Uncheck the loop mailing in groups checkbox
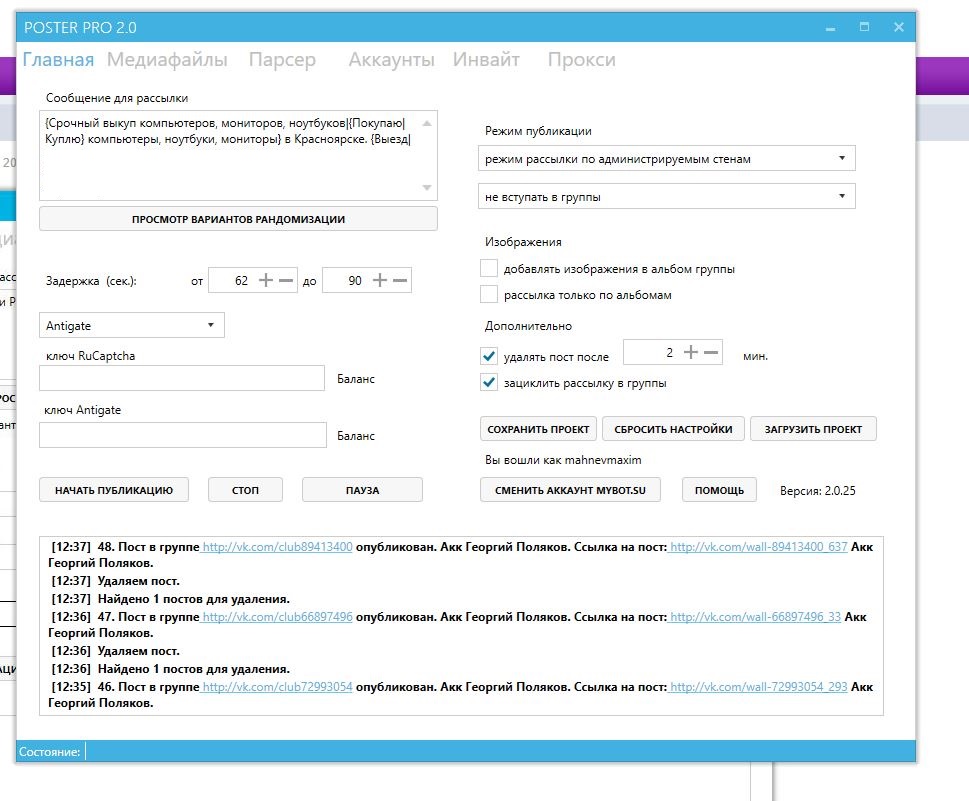969x801 pixels. (489, 382)
